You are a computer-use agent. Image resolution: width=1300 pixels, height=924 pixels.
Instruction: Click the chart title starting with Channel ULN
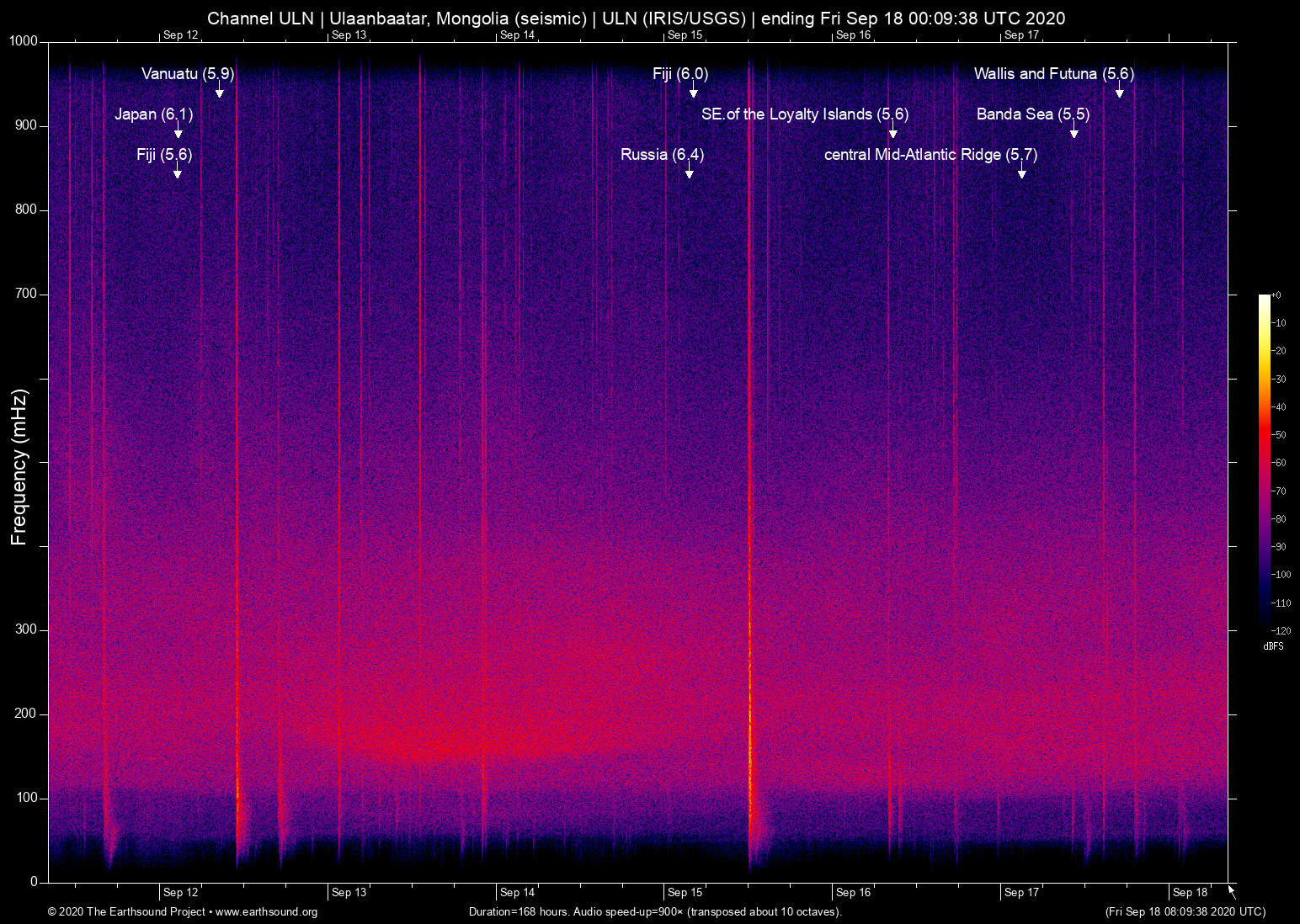tap(637, 19)
